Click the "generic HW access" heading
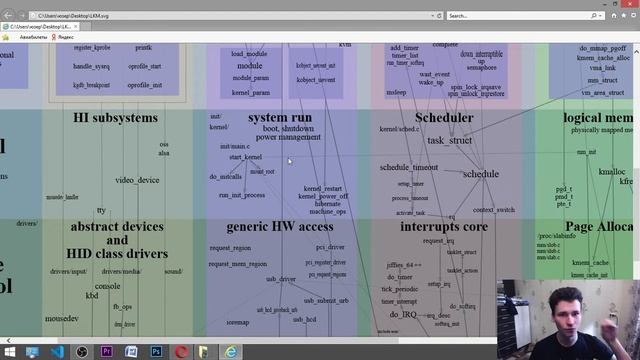Screen dimensions: 640x360 (x=280, y=227)
